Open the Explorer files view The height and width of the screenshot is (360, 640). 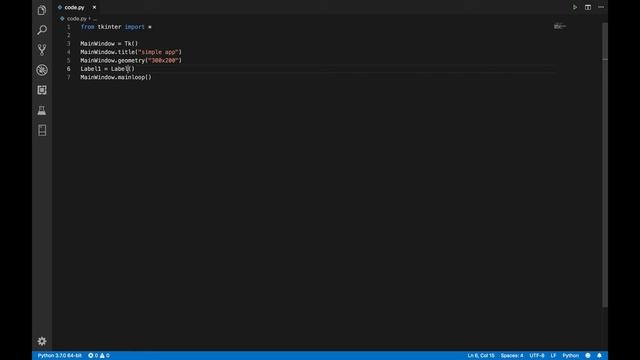42,10
